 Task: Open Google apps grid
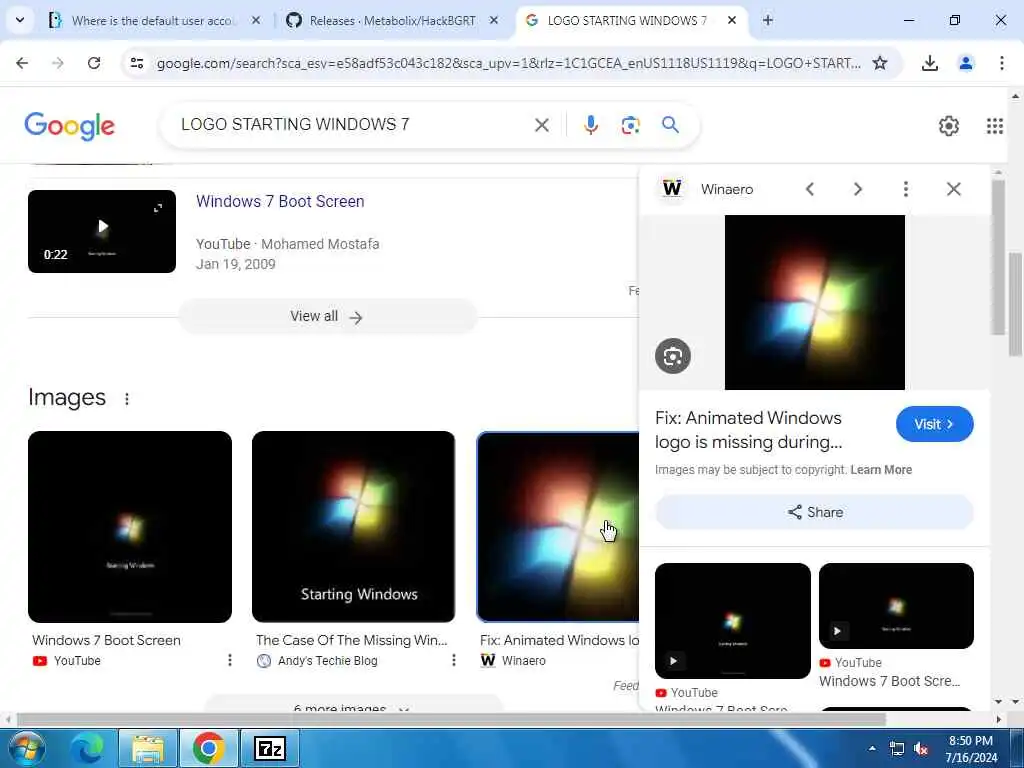(x=995, y=125)
